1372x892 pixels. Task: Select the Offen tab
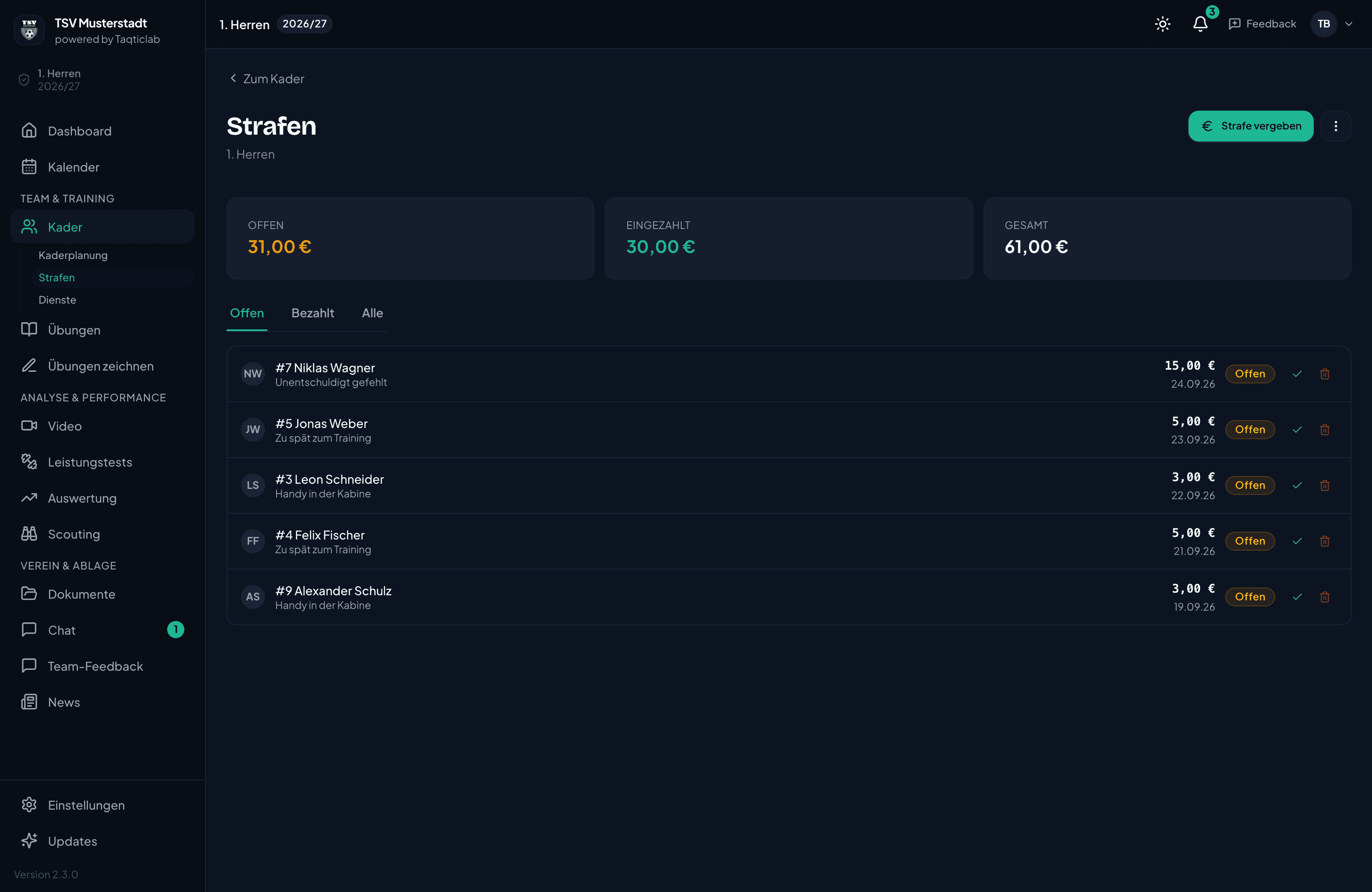click(247, 313)
